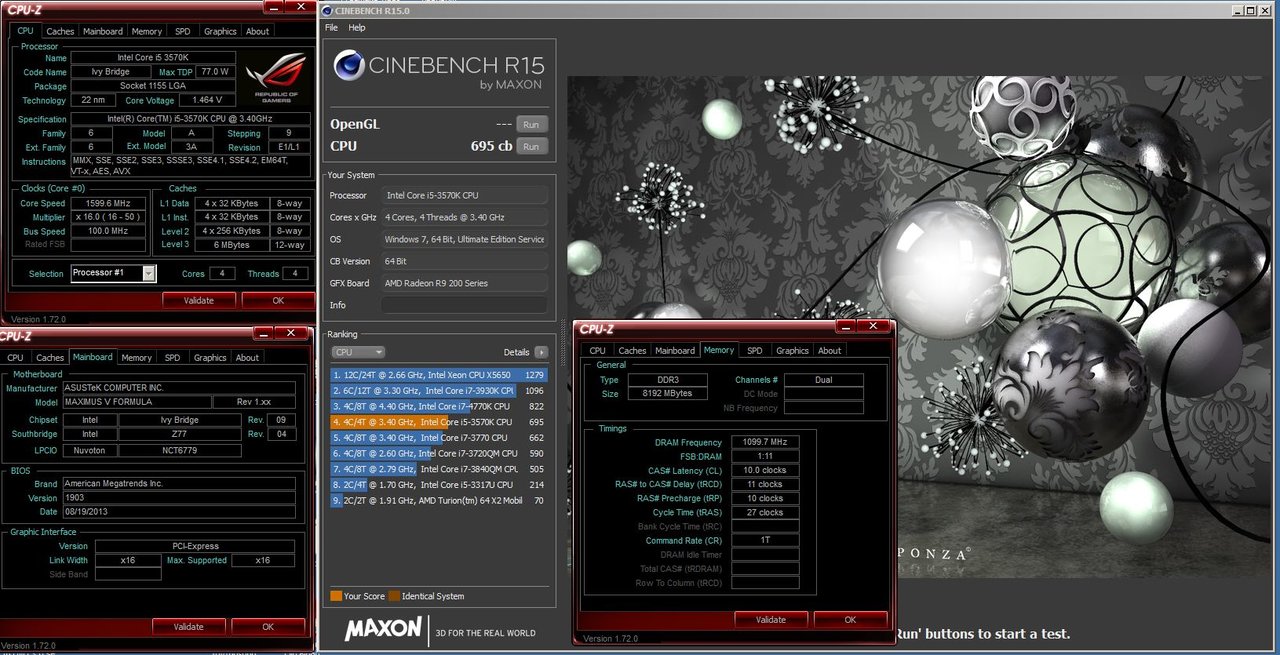Click Validate in the Memory window
The width and height of the screenshot is (1280, 655).
[771, 619]
